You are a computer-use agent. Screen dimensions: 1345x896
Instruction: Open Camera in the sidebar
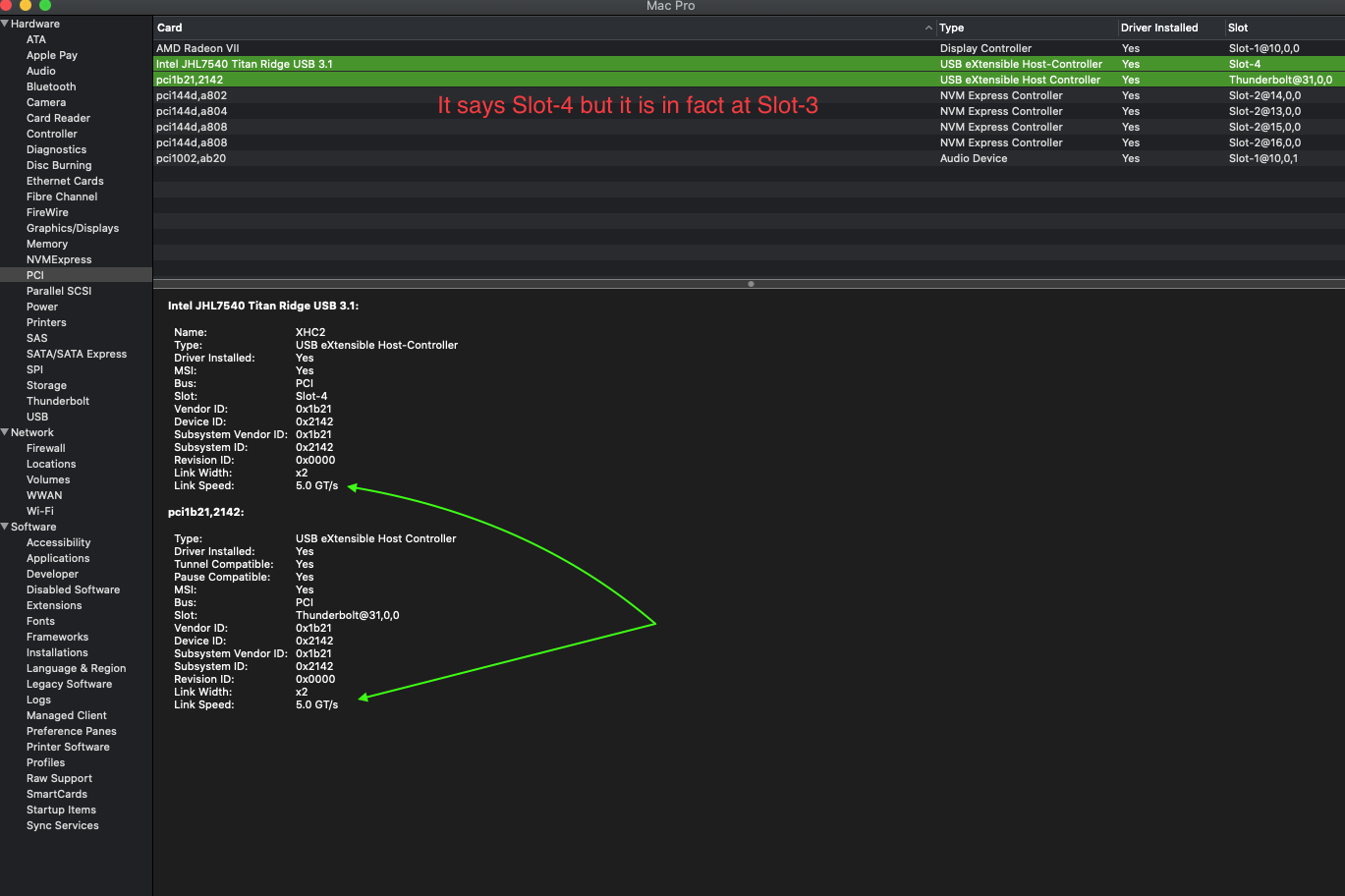click(x=46, y=102)
